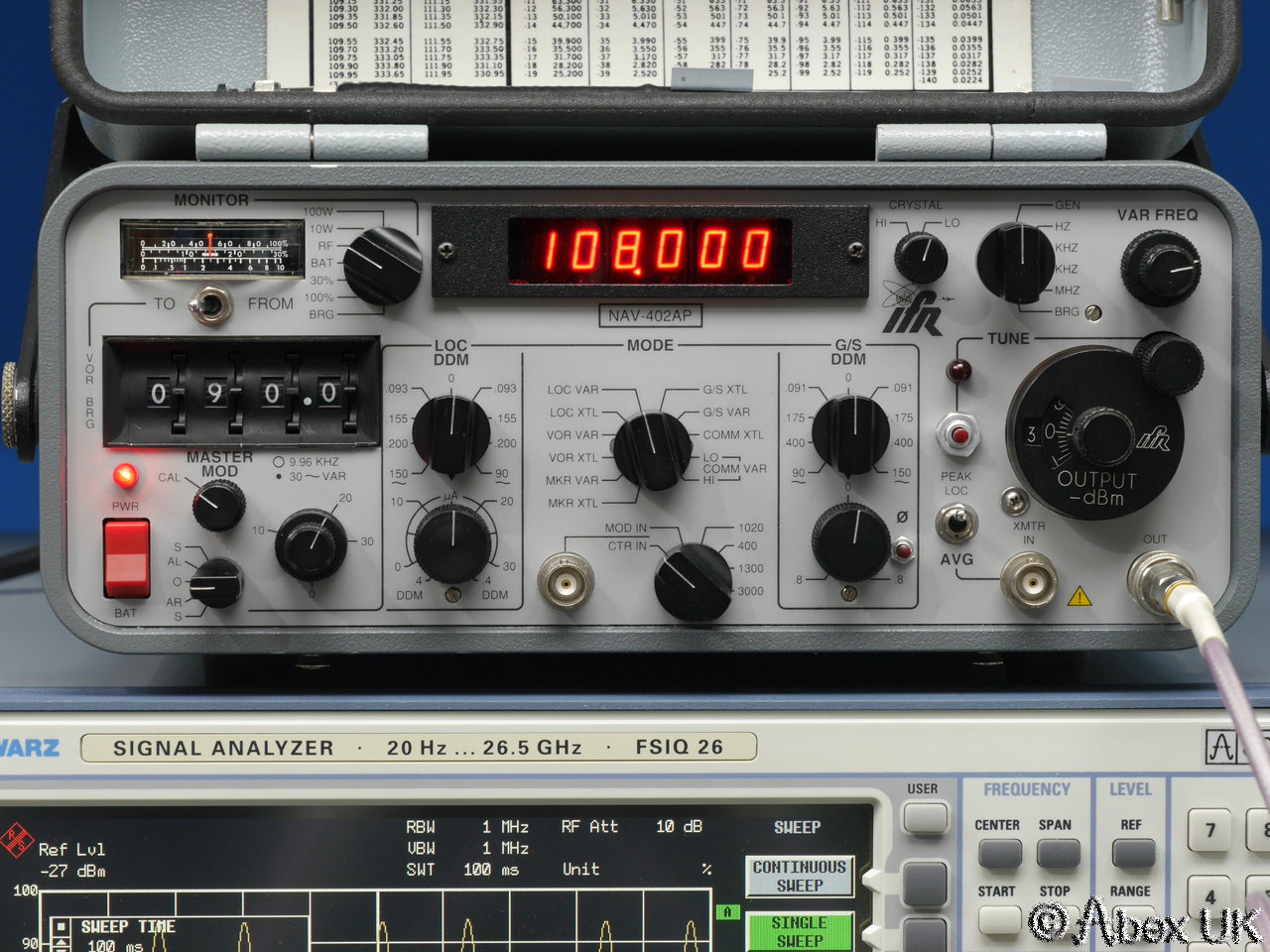Viewport: 1270px width, 952px height.
Task: Click the VAR FREQ knob
Action: [x=1159, y=268]
